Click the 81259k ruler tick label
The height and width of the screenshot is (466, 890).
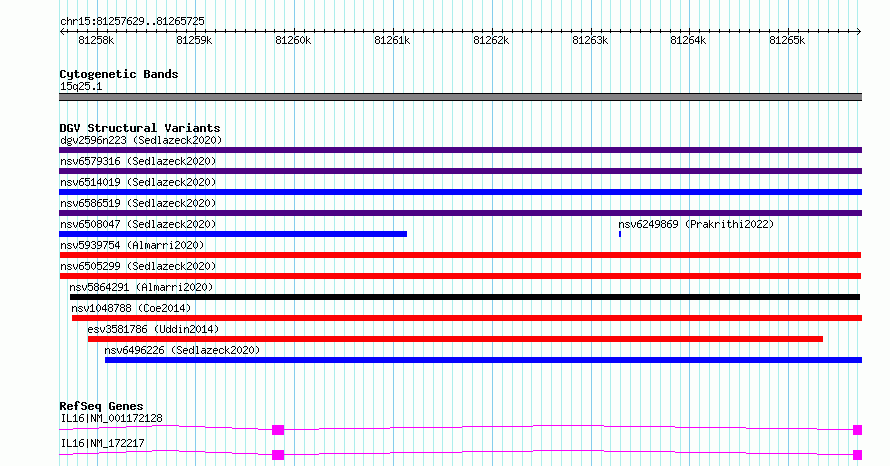click(x=194, y=40)
